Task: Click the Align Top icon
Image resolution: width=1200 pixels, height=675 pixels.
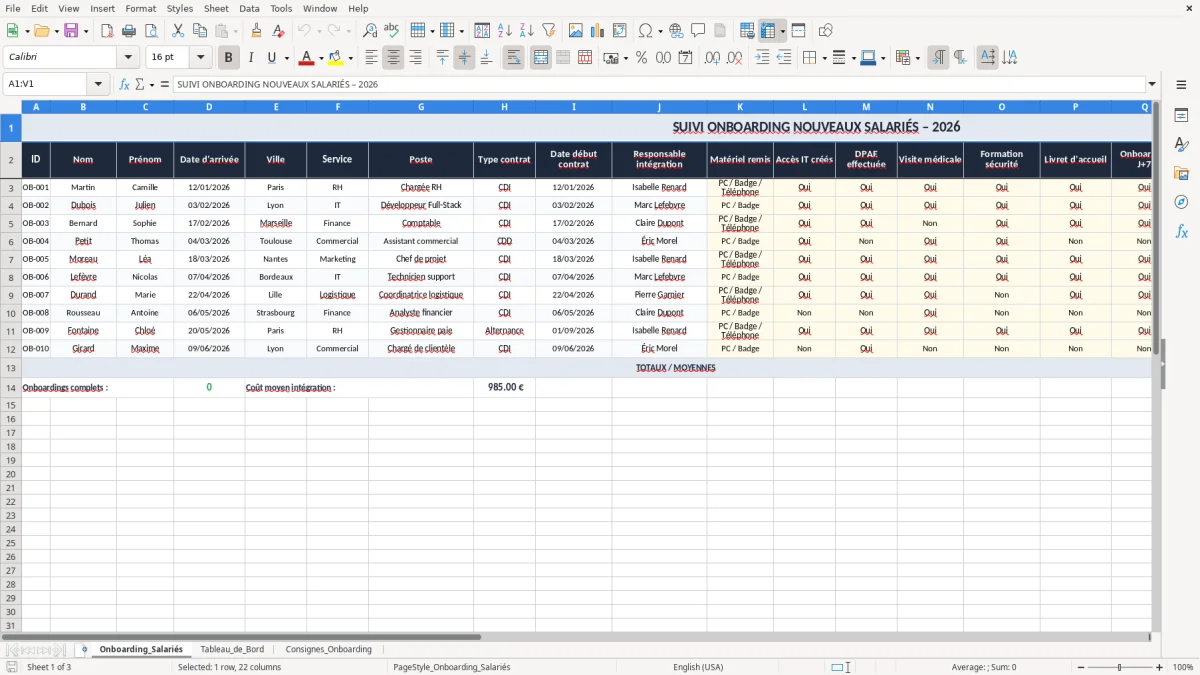Action: tap(442, 58)
